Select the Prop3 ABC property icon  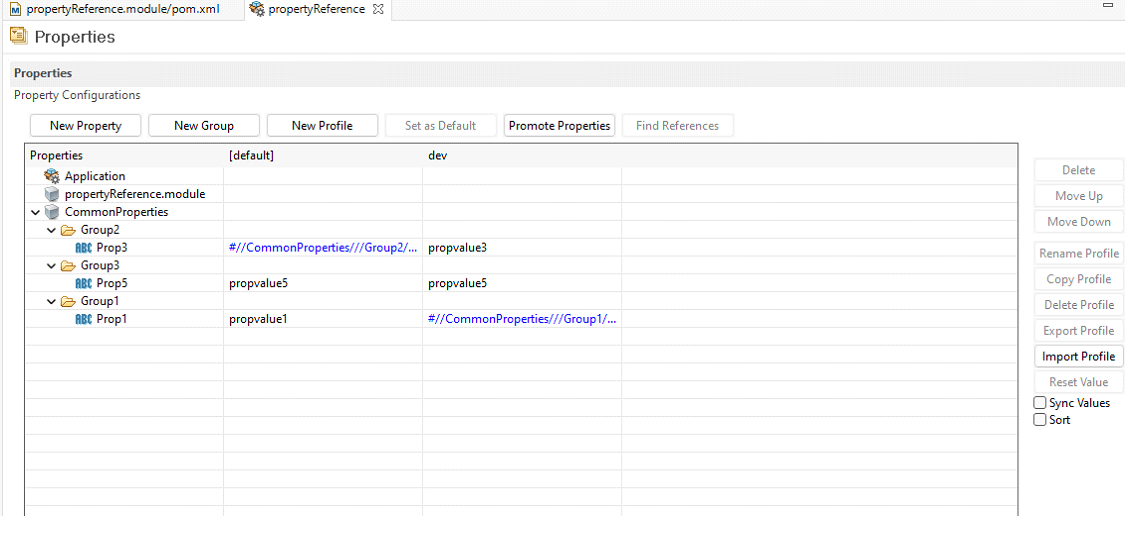point(84,248)
